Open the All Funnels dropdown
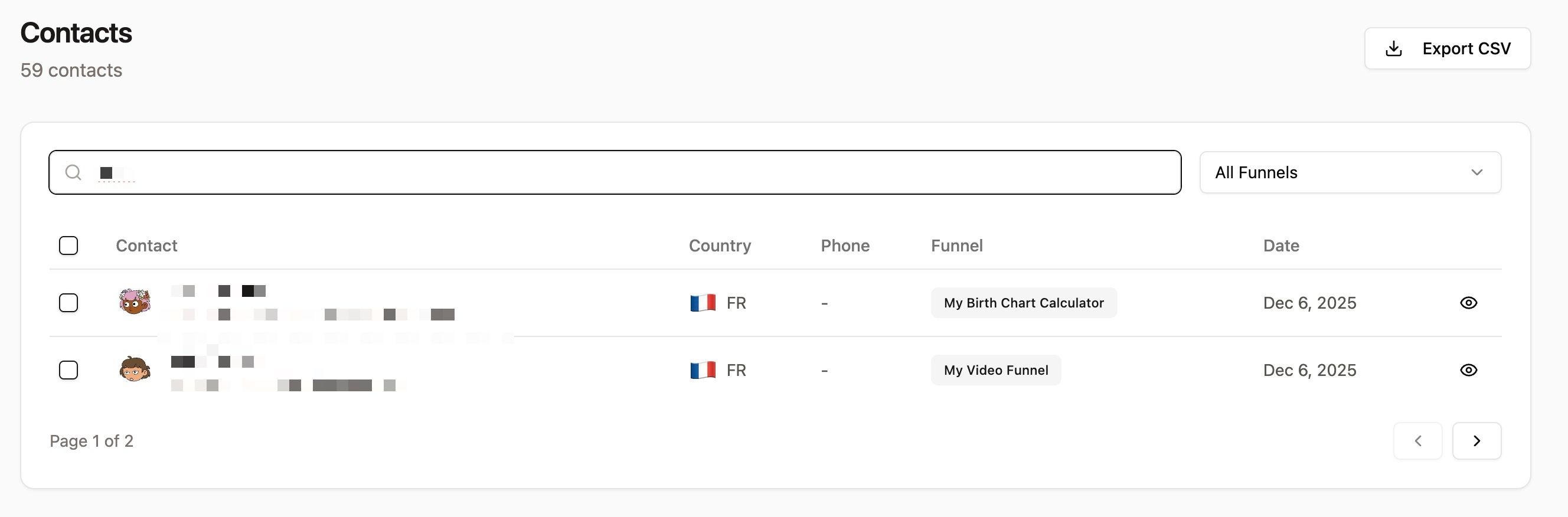This screenshot has width=1568, height=517. click(x=1350, y=173)
